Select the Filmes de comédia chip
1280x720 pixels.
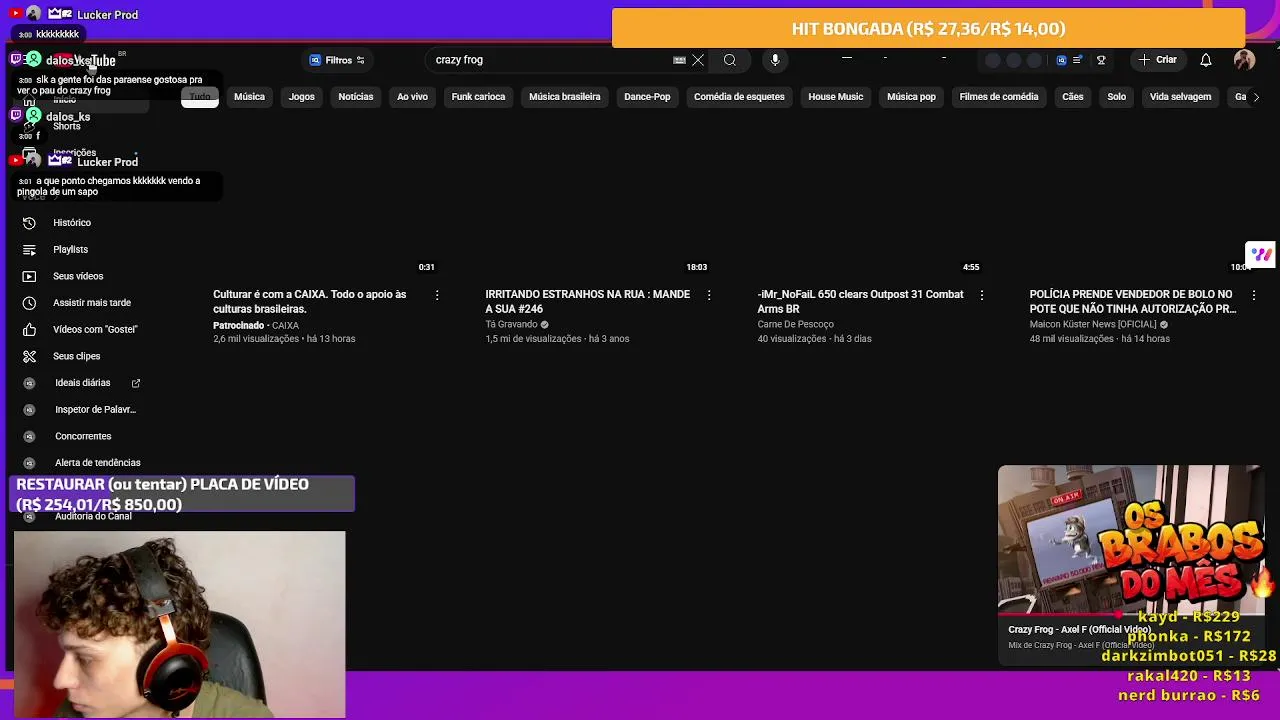999,97
